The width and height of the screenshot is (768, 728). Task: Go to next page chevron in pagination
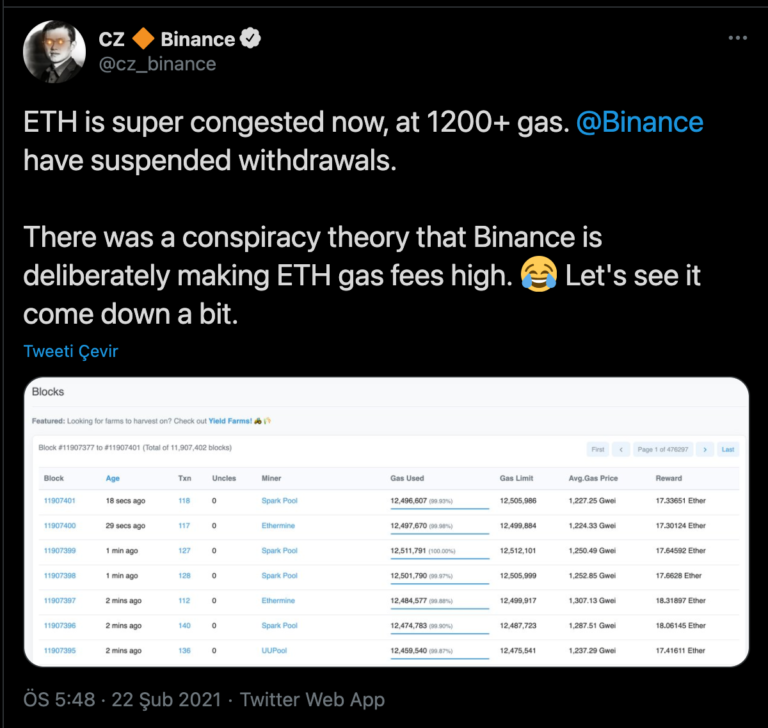pos(705,449)
